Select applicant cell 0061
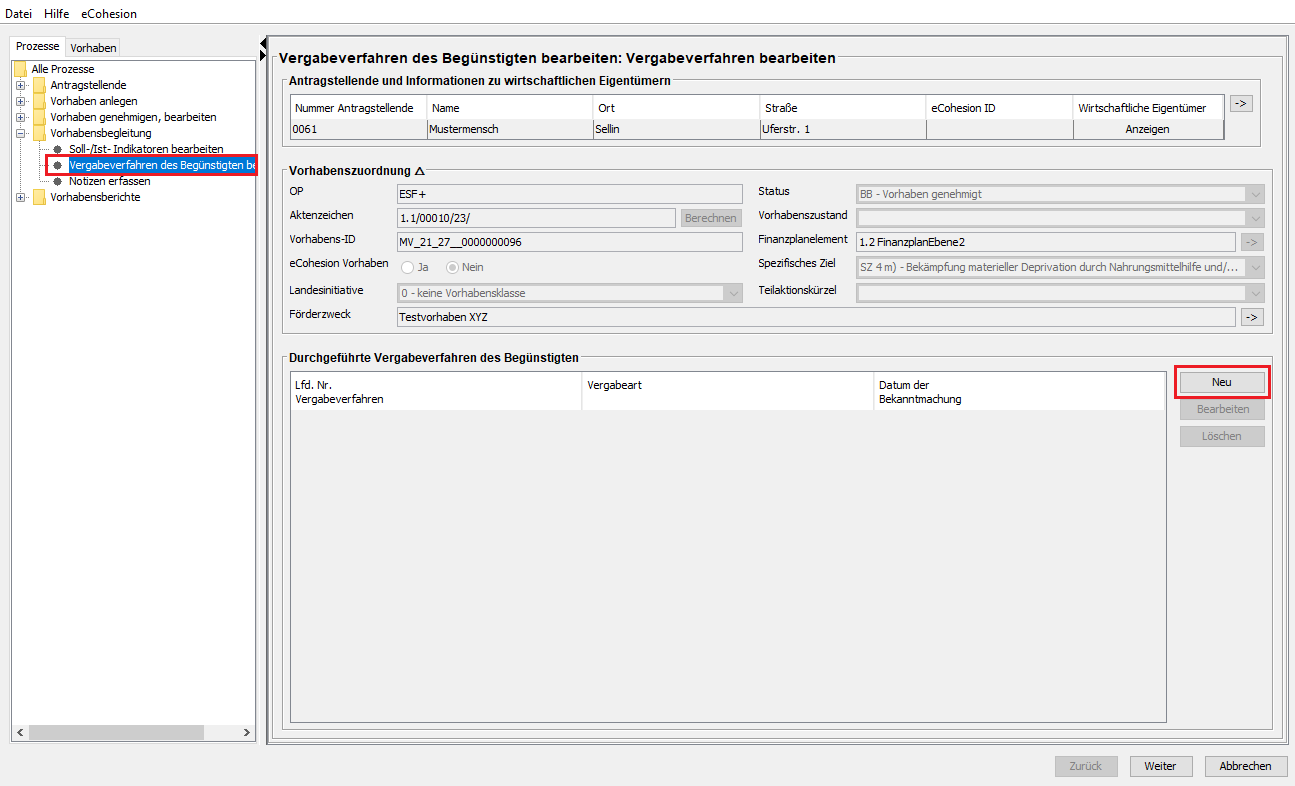 click(359, 129)
